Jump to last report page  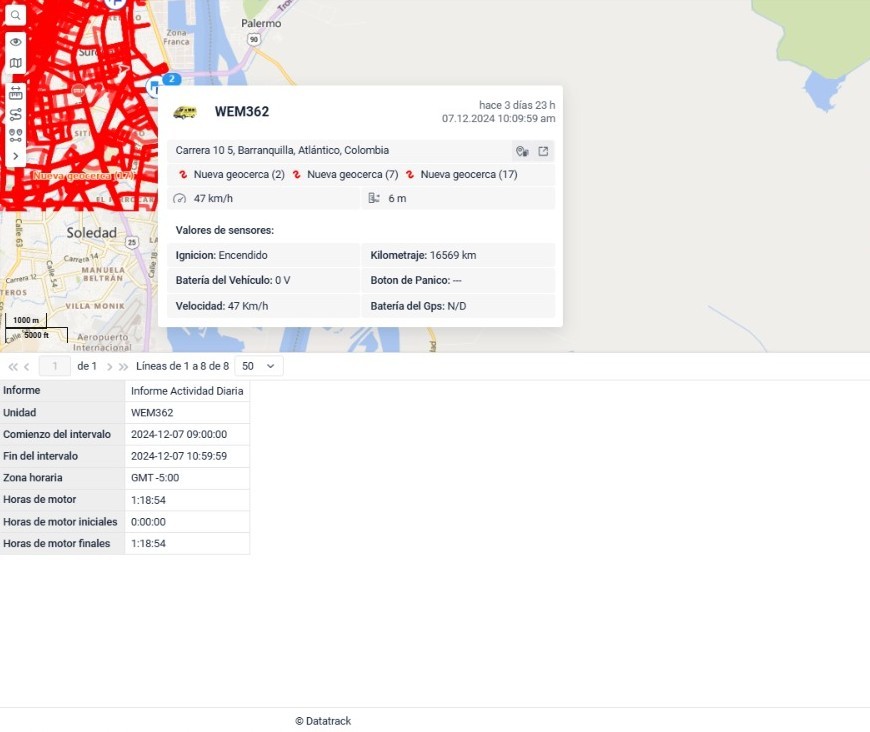tap(124, 367)
